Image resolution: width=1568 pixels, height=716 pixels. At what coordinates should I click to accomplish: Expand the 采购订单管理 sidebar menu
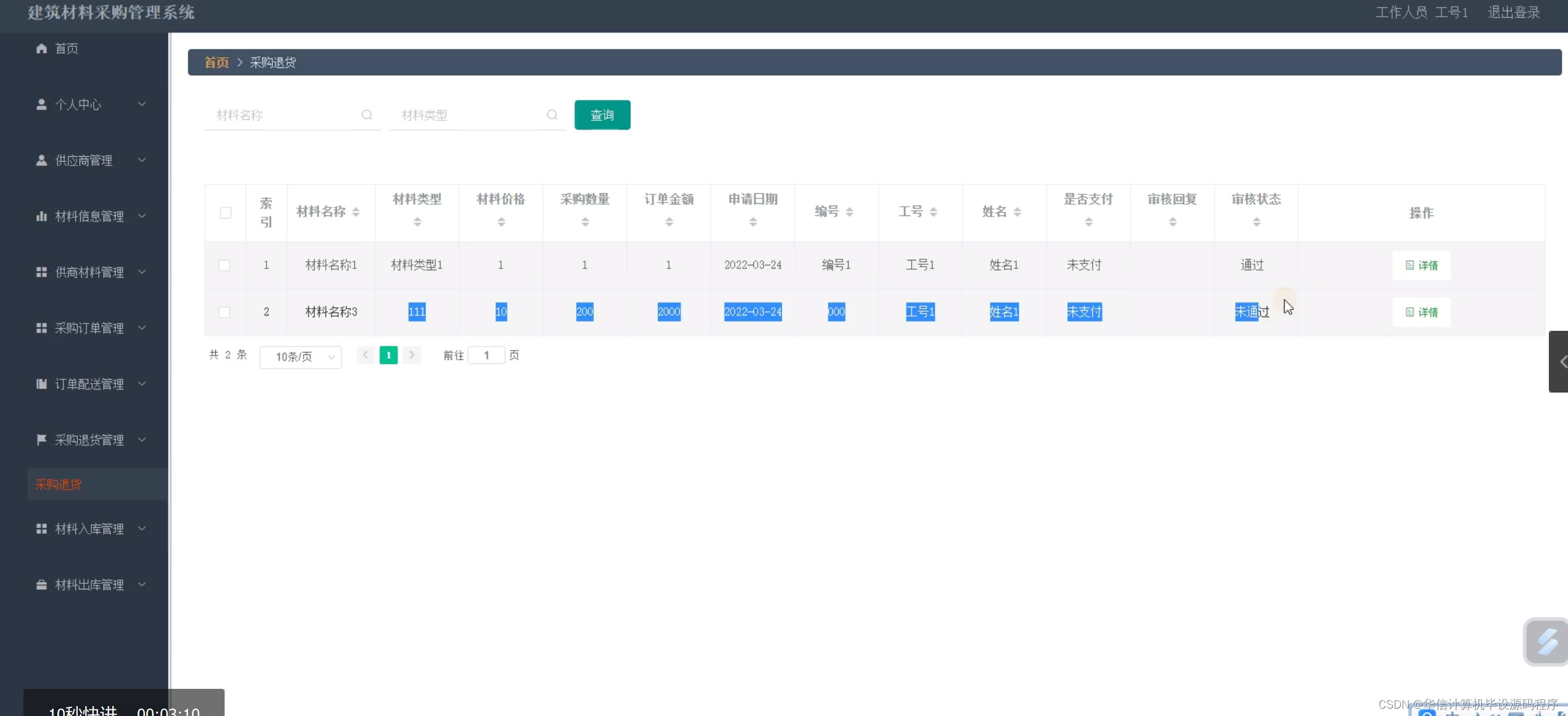point(91,328)
